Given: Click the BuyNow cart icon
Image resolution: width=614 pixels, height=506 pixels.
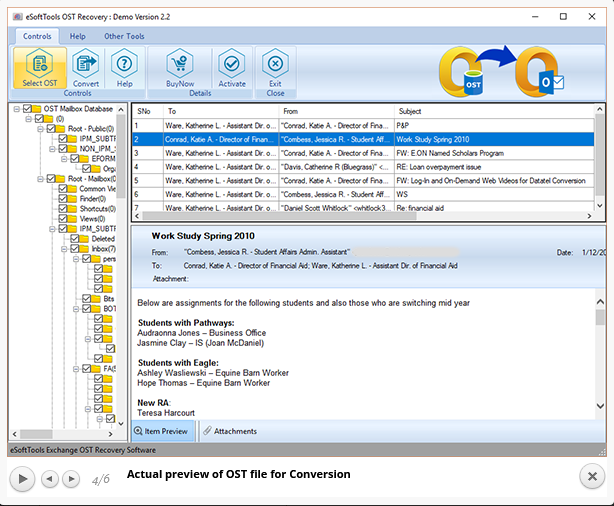Looking at the screenshot, I should [x=180, y=63].
